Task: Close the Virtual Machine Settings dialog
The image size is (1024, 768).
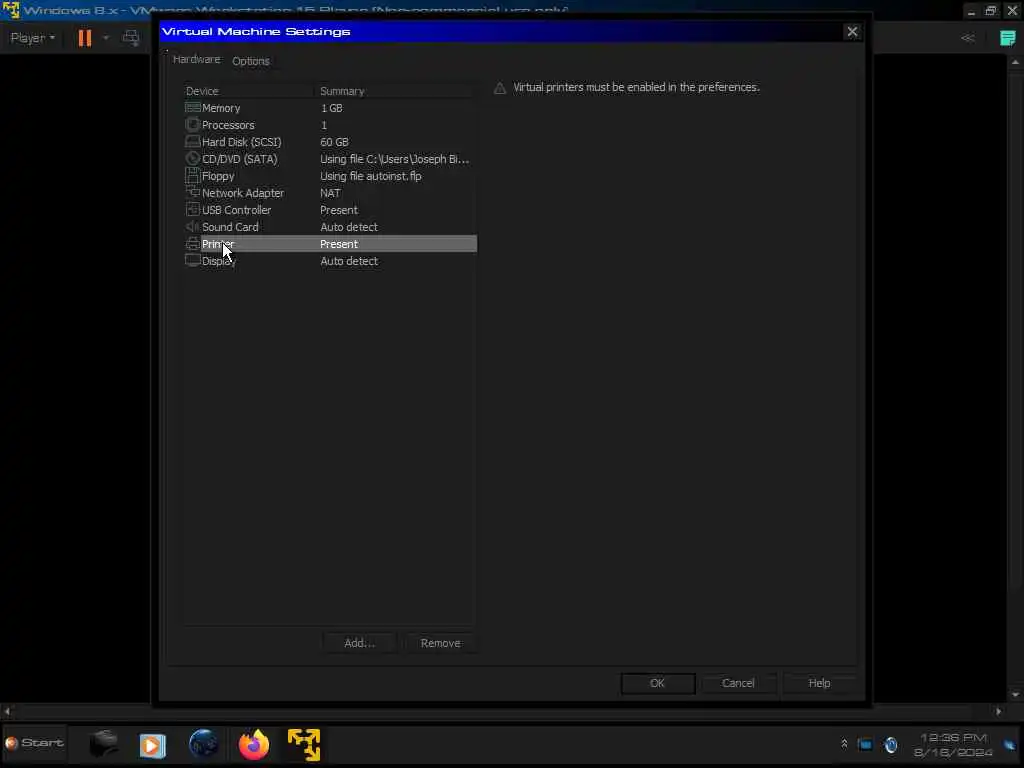Action: coord(852,31)
